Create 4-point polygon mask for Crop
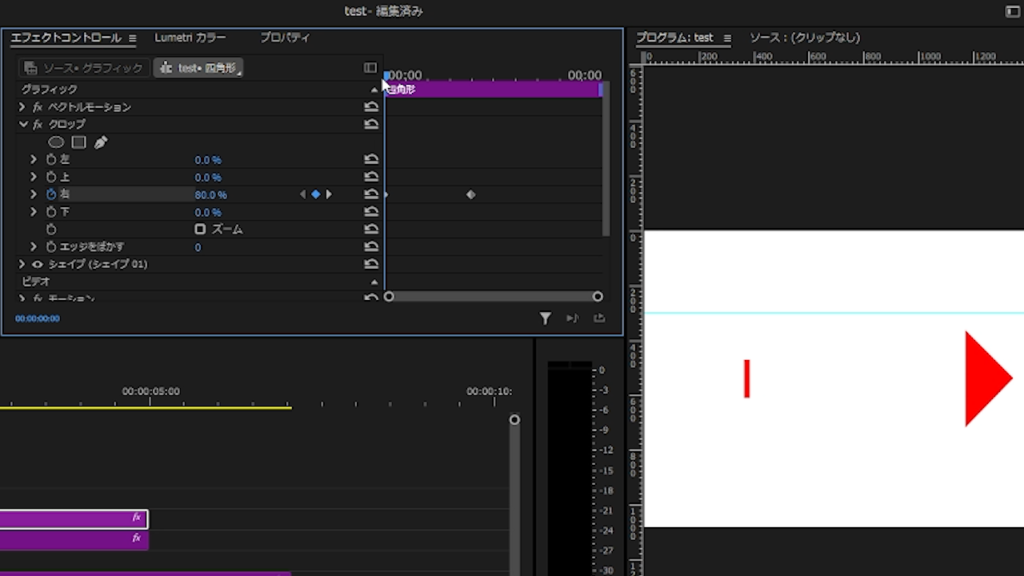Viewport: 1024px width, 576px height. coord(79,142)
